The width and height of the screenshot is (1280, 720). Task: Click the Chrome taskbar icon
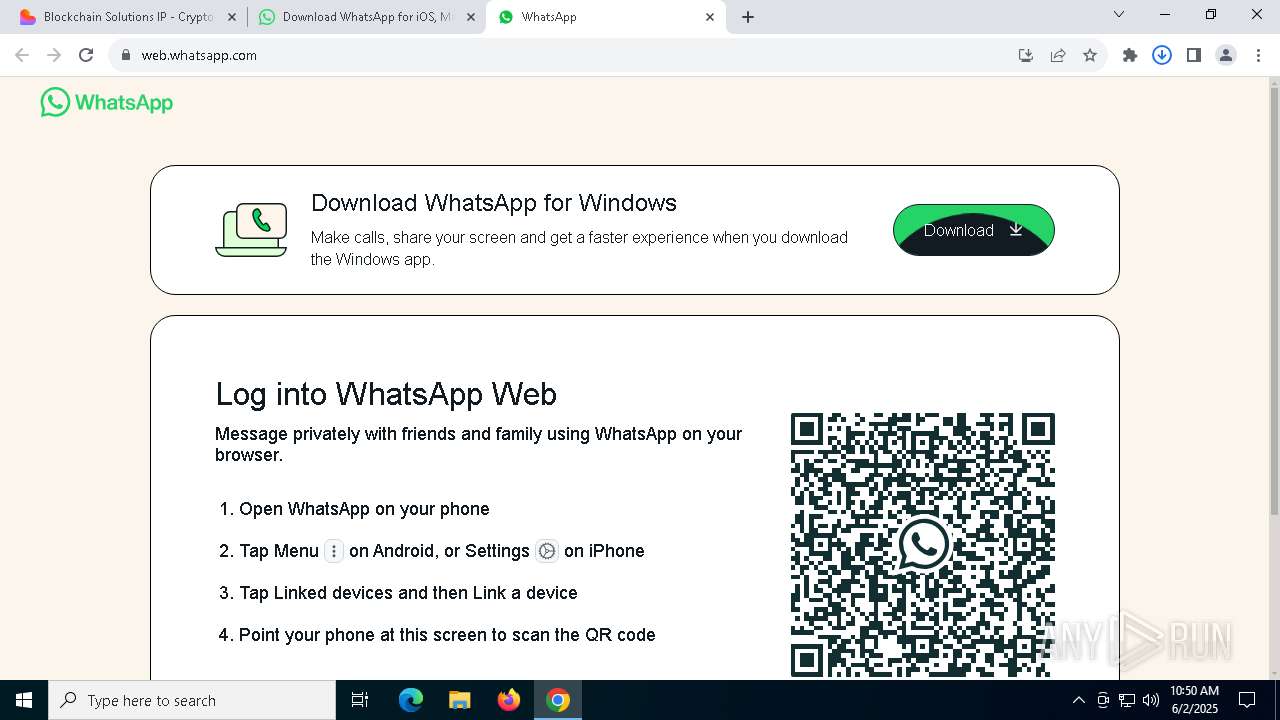(x=558, y=700)
